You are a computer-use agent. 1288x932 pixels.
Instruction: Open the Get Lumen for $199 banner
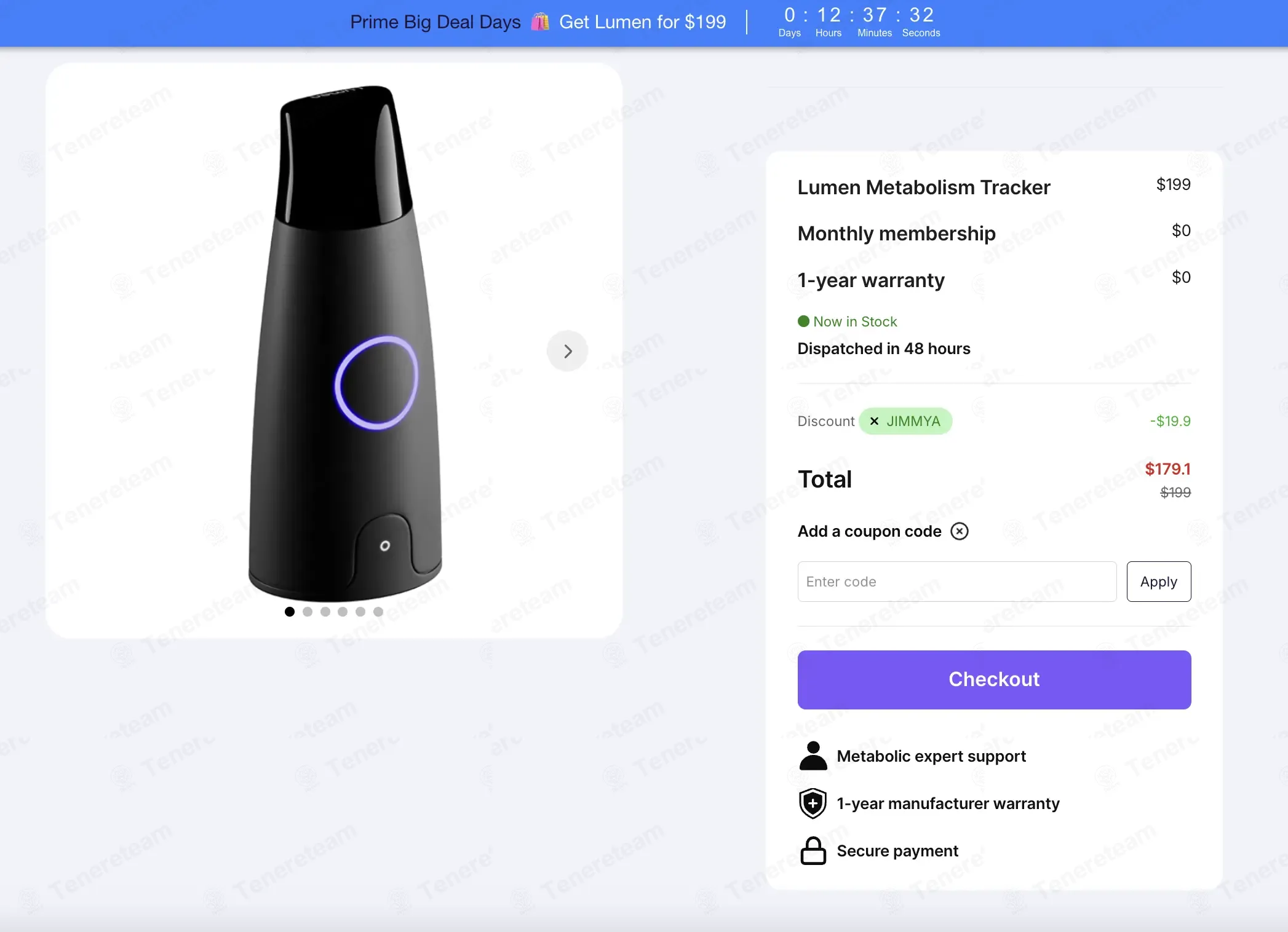pyautogui.click(x=642, y=22)
